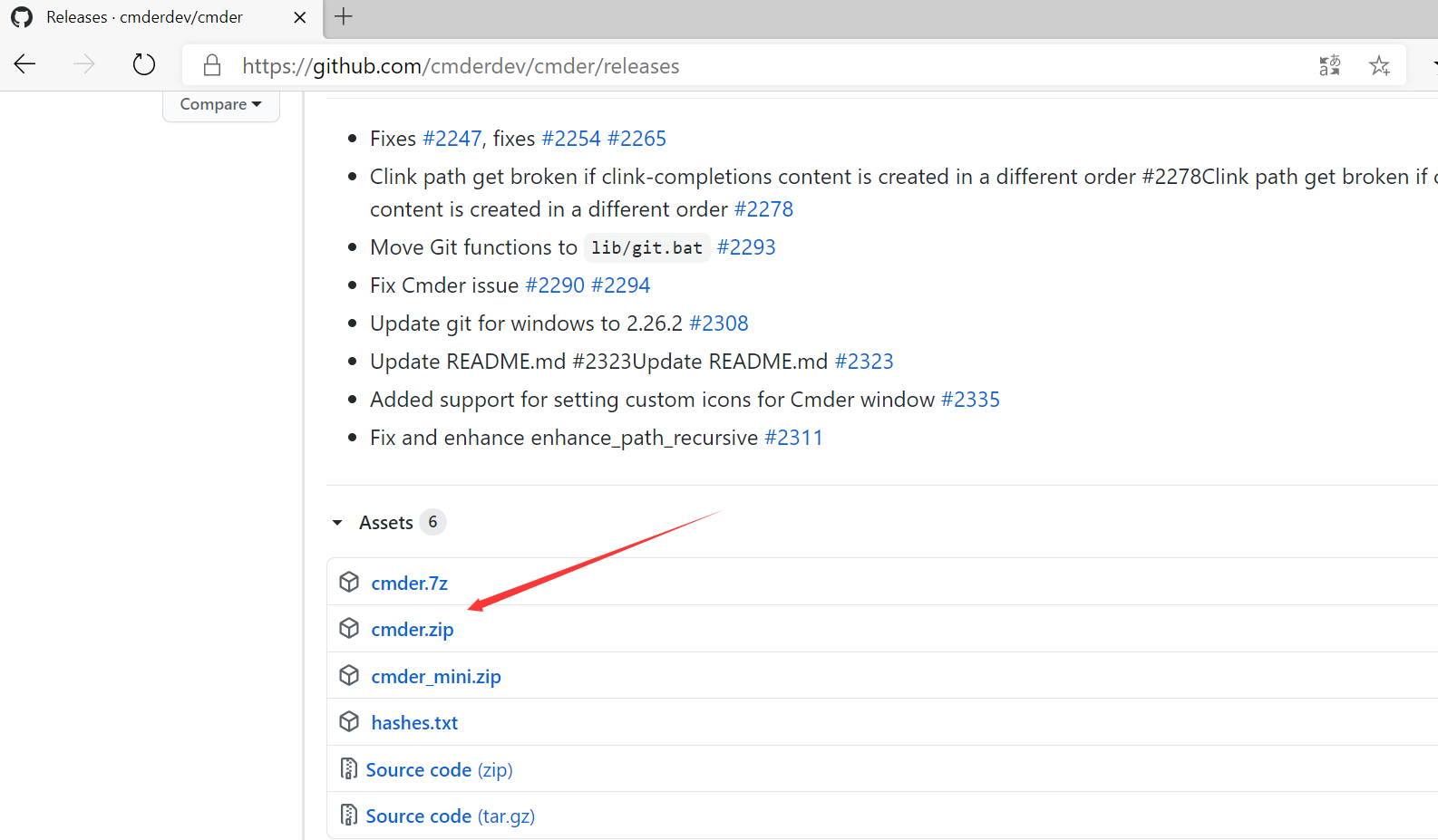Screen dimensions: 1438x840
Task: Go forward with the forward arrow button
Action: [x=84, y=64]
